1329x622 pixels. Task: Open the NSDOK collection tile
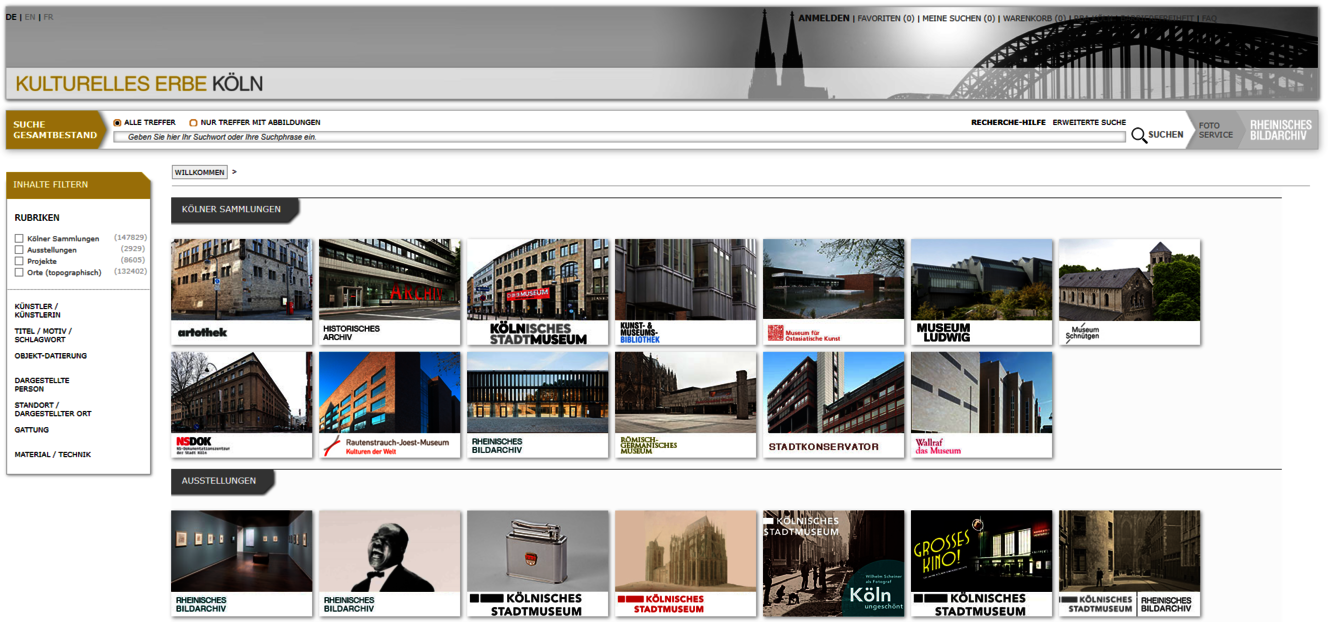pos(242,405)
